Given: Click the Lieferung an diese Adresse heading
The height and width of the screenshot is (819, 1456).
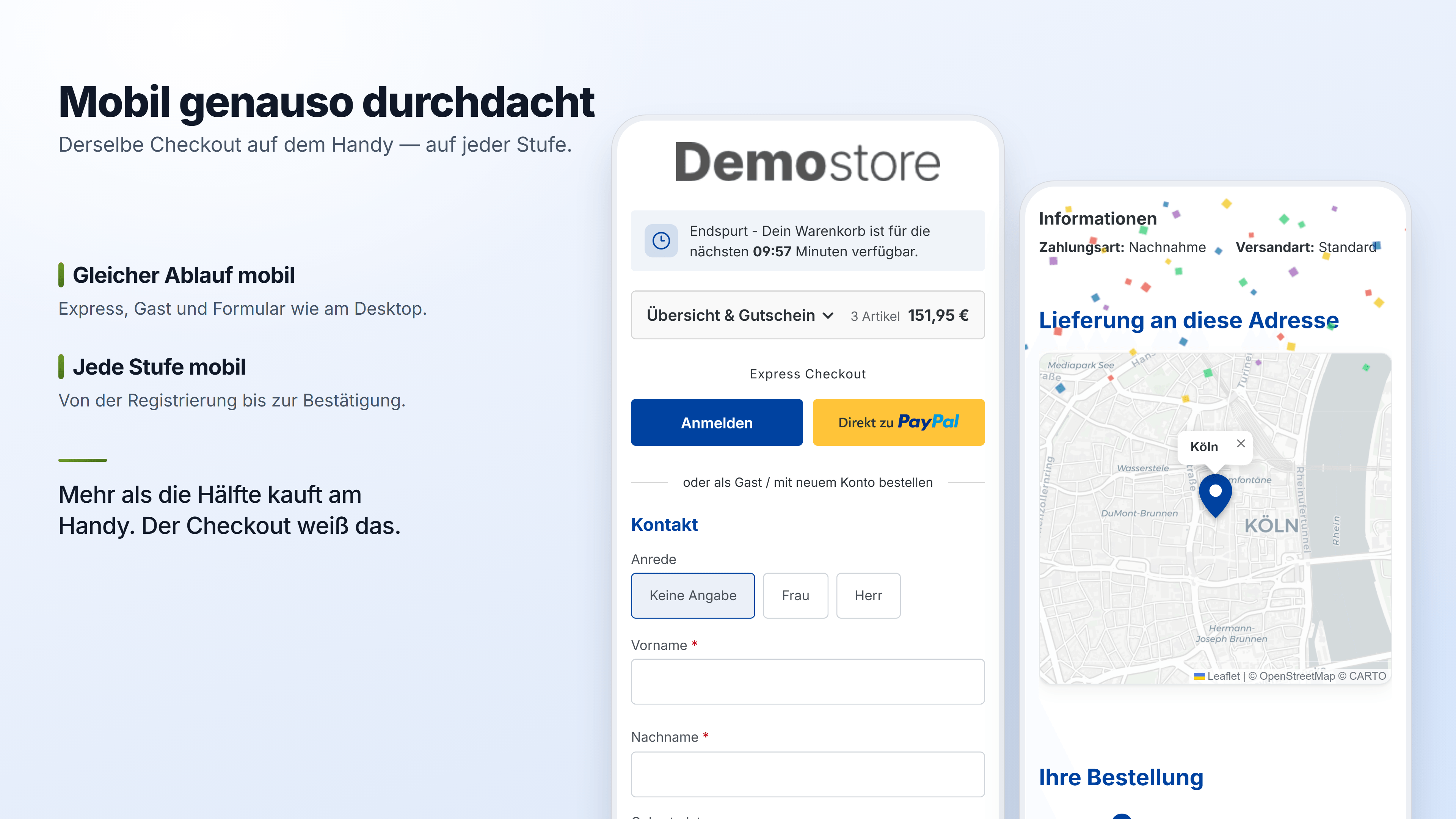Looking at the screenshot, I should [x=1189, y=320].
